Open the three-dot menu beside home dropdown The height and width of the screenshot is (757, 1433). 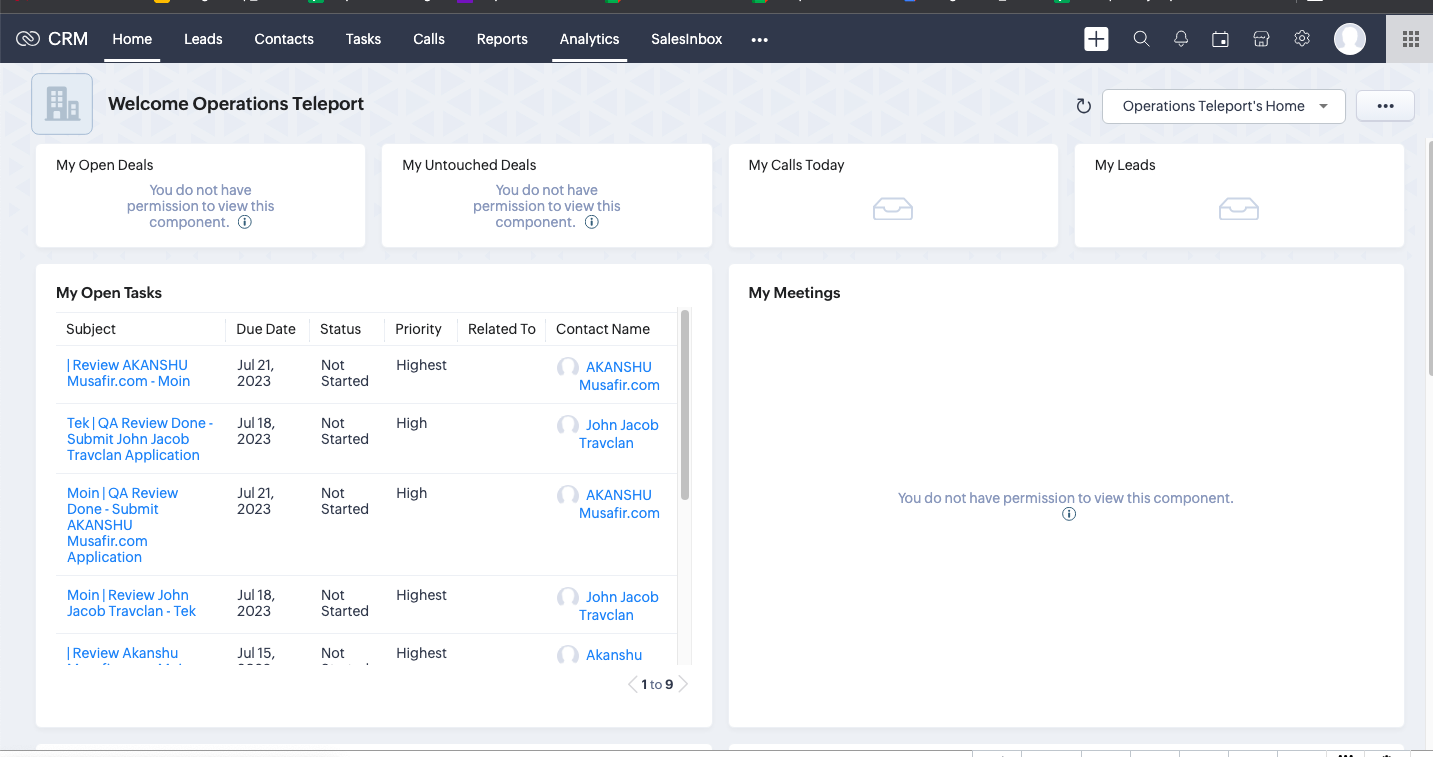[x=1385, y=106]
